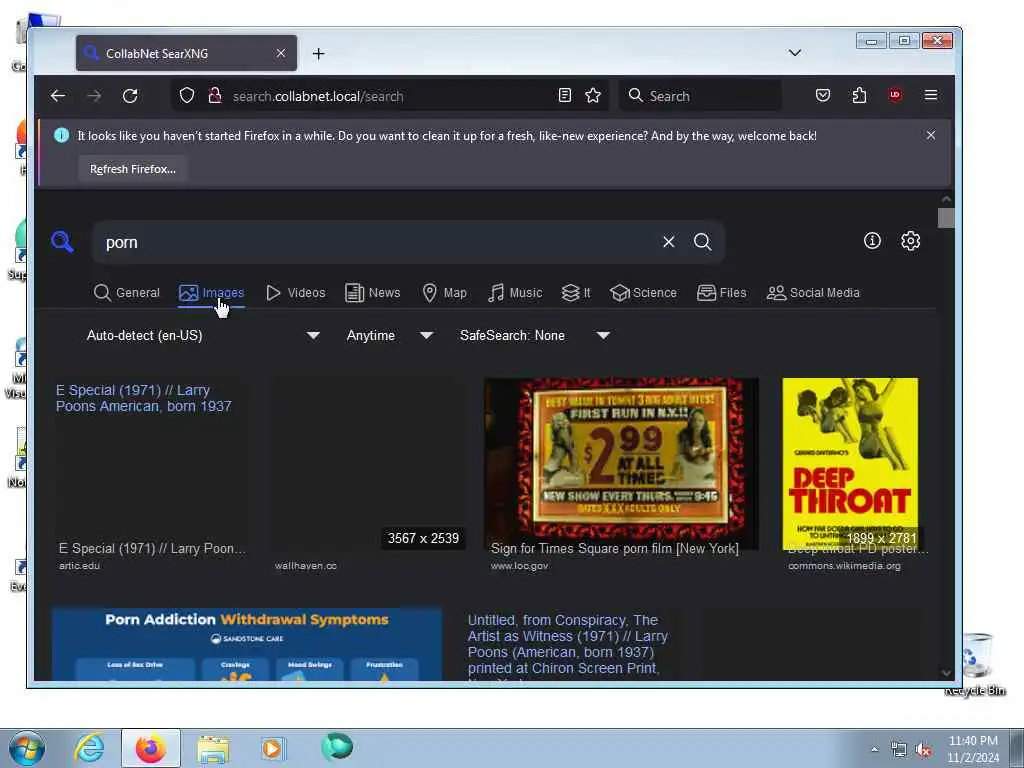Open the Extensions puzzle icon
The width and height of the screenshot is (1024, 768).
click(x=859, y=95)
